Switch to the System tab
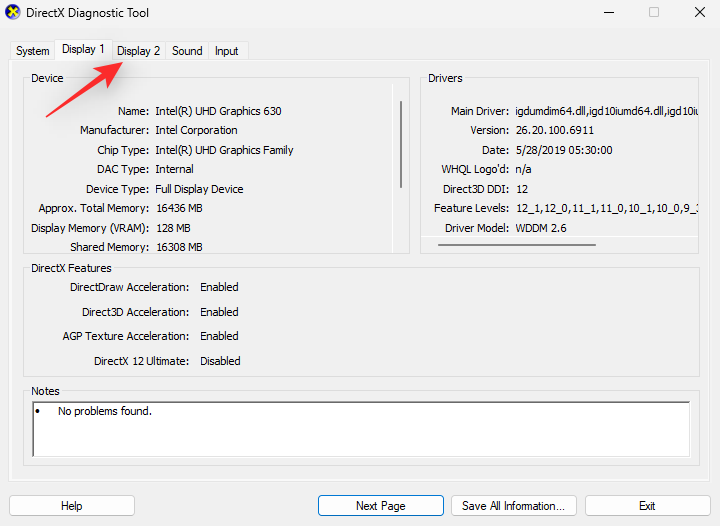 tap(33, 51)
